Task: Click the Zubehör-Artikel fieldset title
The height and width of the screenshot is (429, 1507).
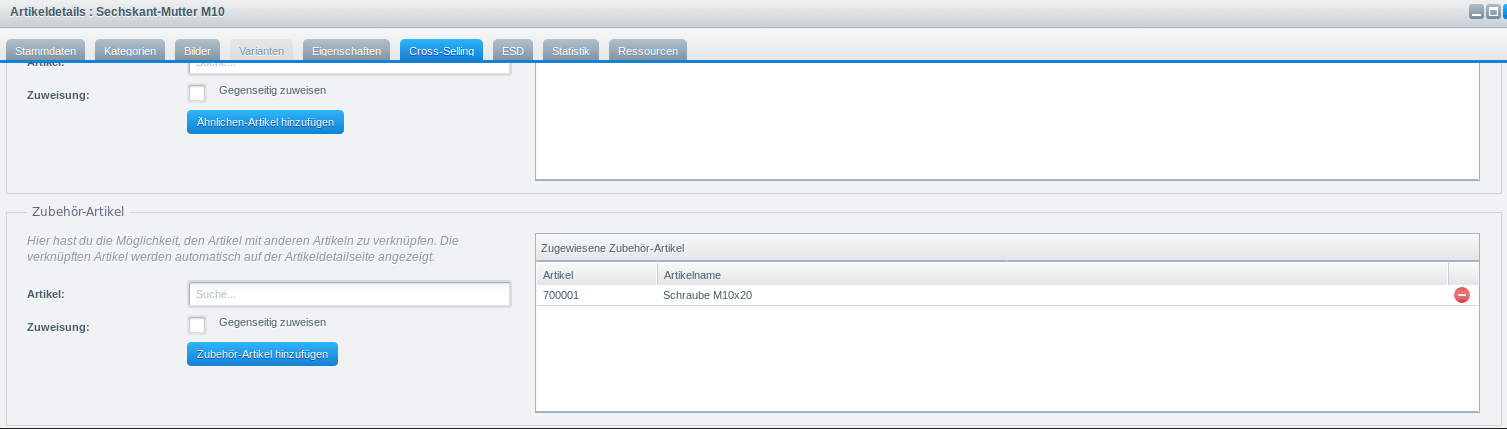Action: (78, 212)
